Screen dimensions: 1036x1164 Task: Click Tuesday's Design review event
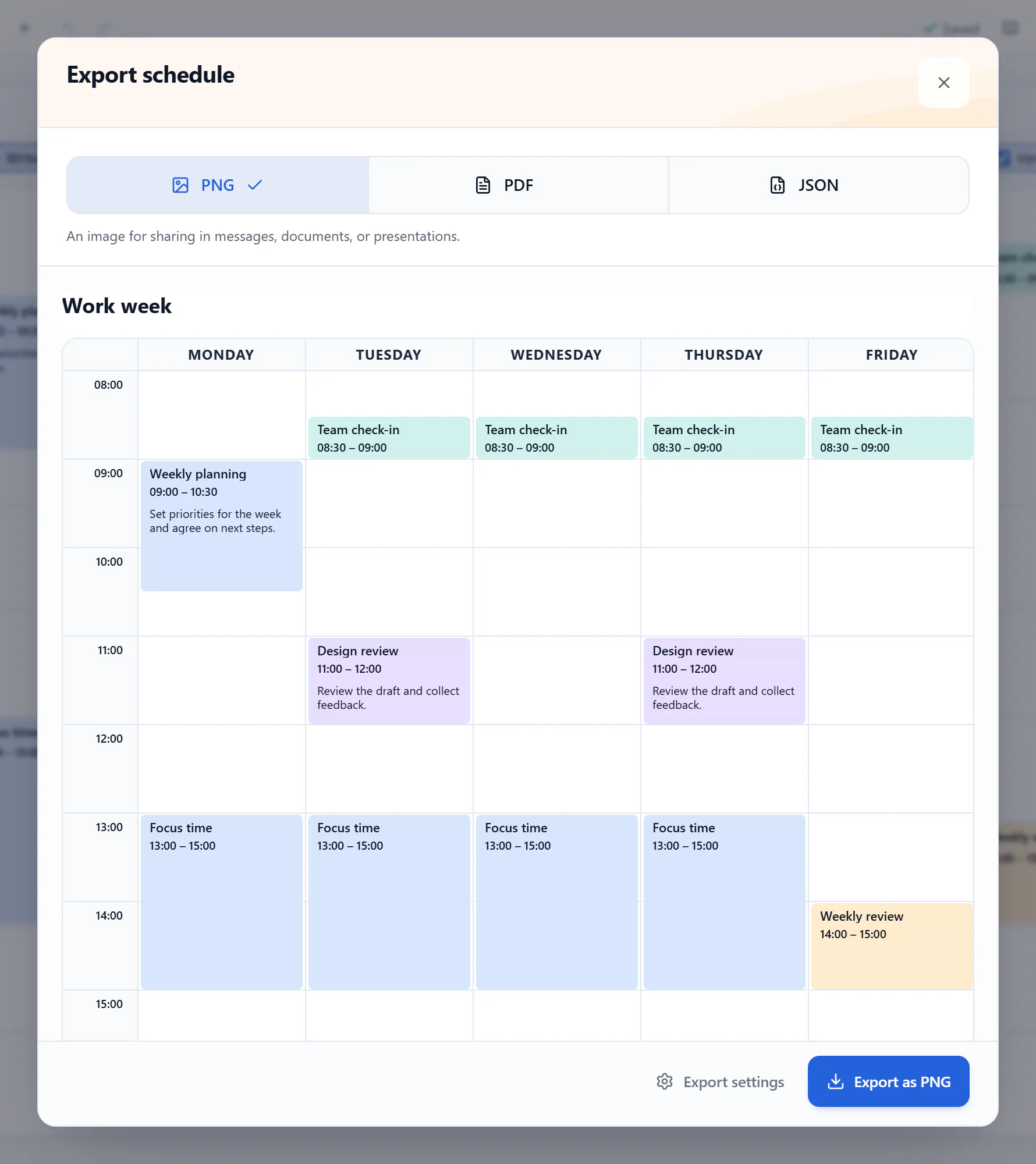tap(389, 681)
